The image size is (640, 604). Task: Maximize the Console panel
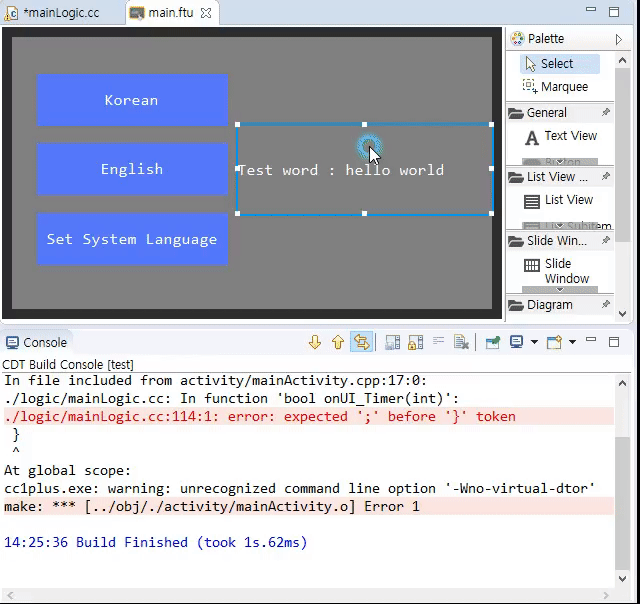(x=614, y=342)
